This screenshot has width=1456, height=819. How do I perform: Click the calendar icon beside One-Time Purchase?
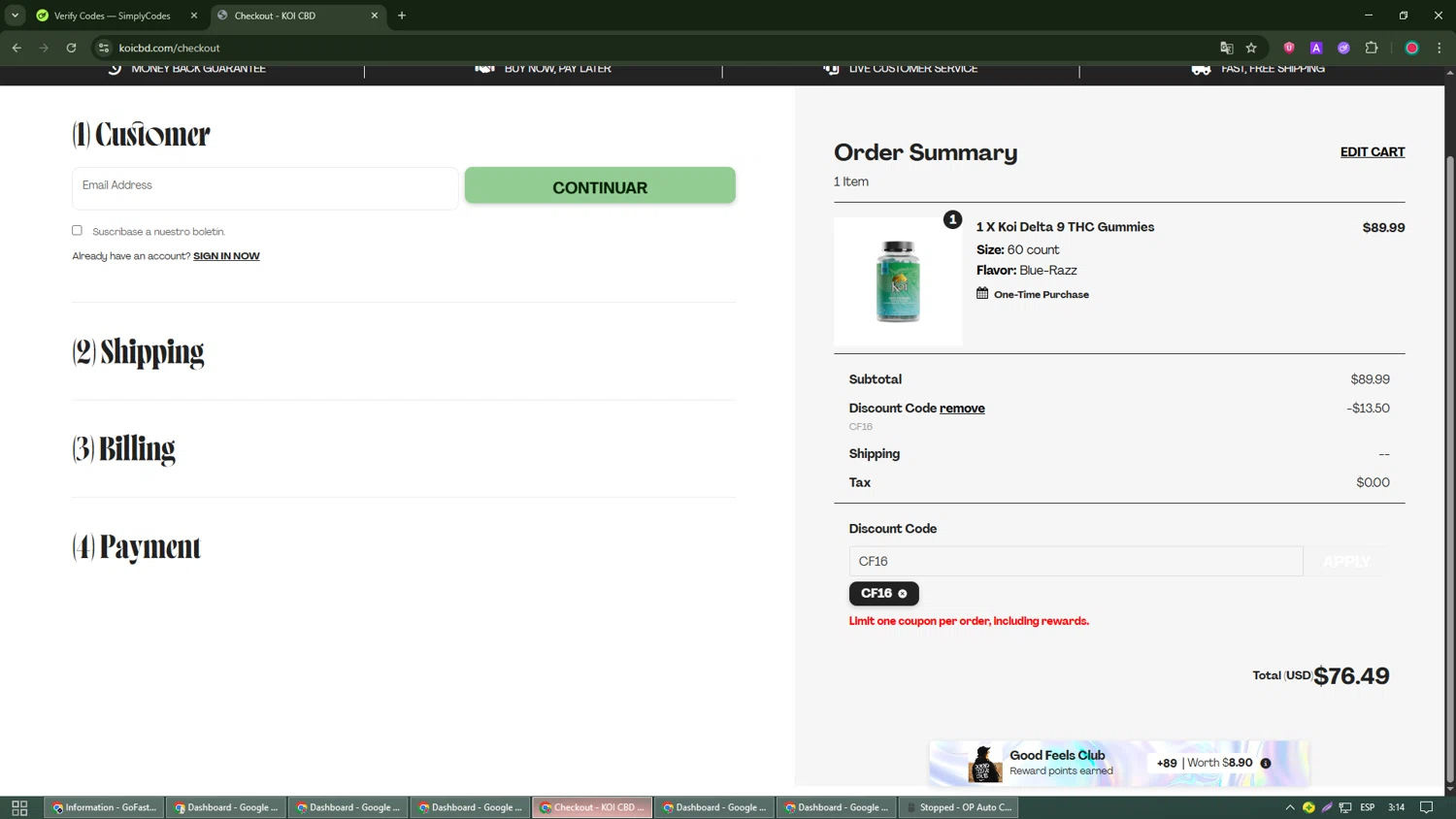pos(982,293)
